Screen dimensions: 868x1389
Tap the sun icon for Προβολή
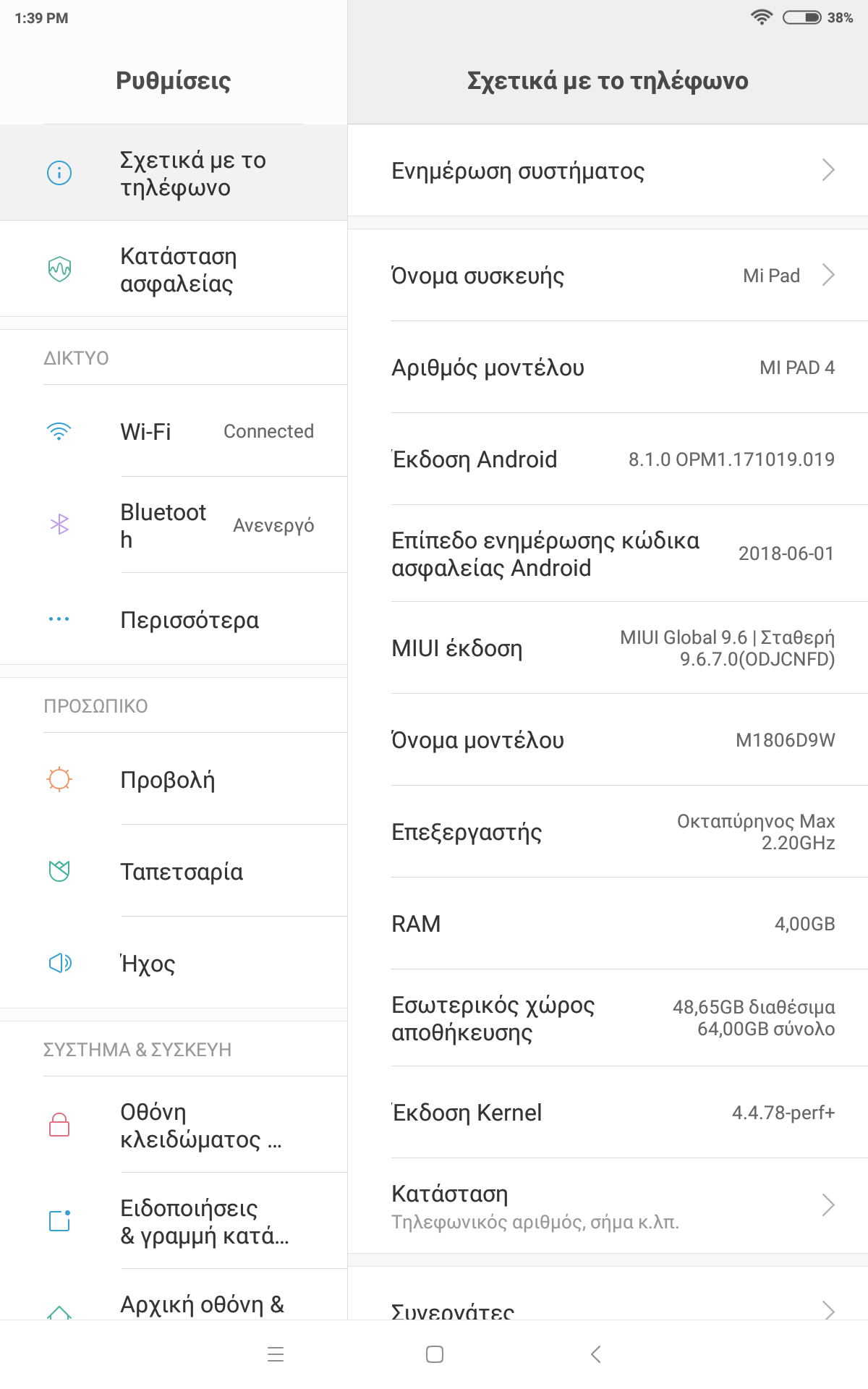pyautogui.click(x=59, y=779)
